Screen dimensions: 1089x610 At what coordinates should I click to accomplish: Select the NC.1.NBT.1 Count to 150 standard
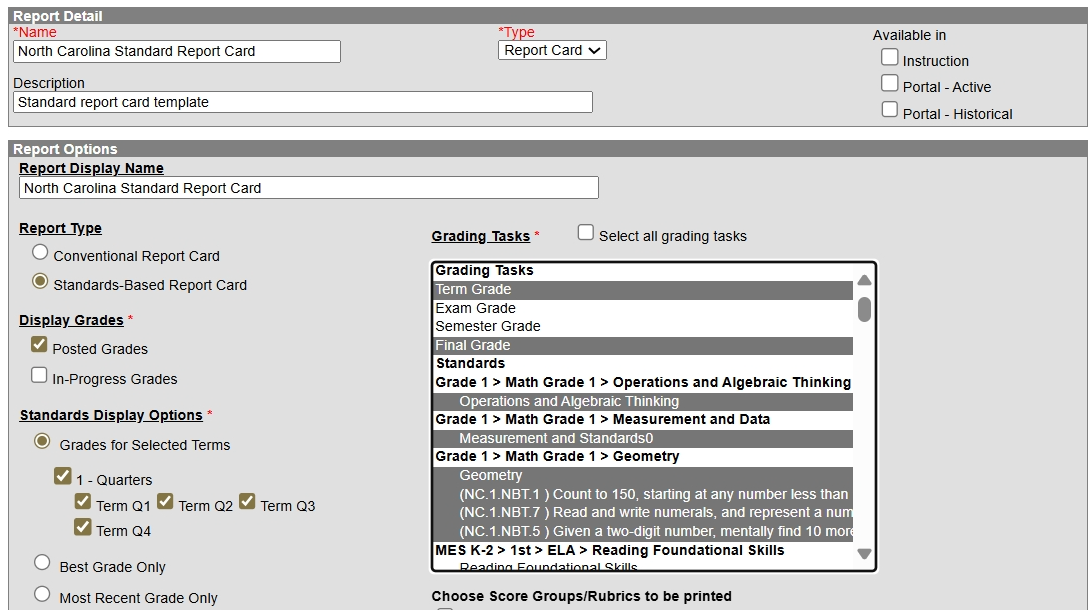point(642,495)
